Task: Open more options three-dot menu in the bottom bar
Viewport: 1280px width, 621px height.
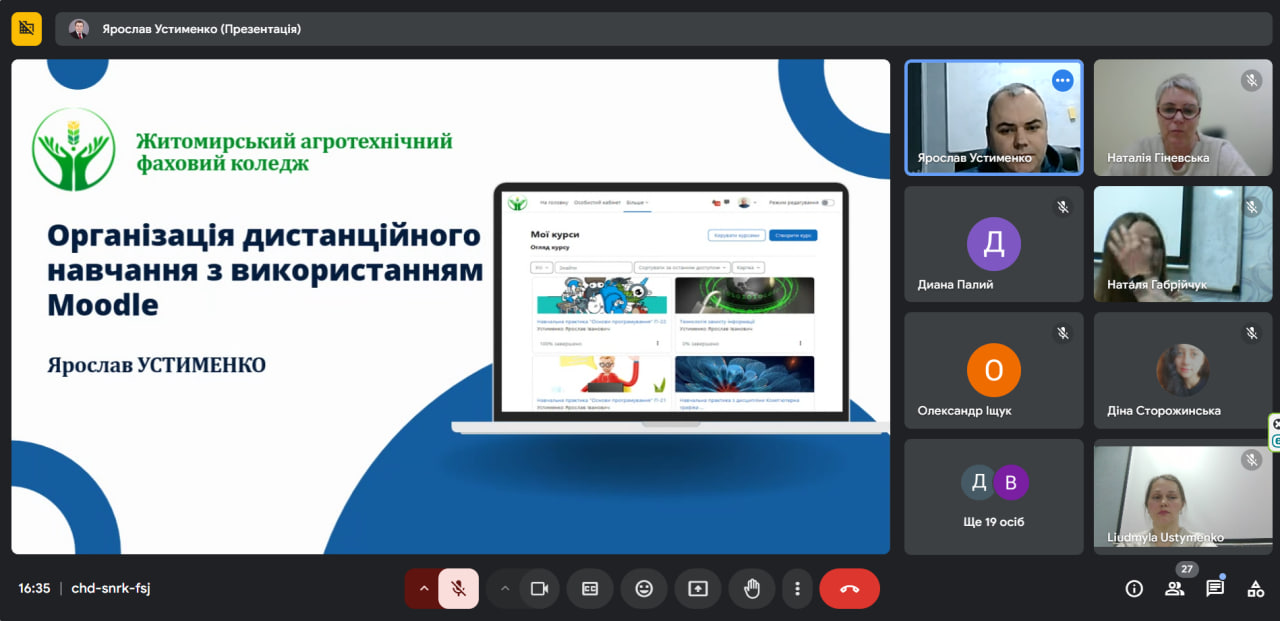Action: [797, 589]
